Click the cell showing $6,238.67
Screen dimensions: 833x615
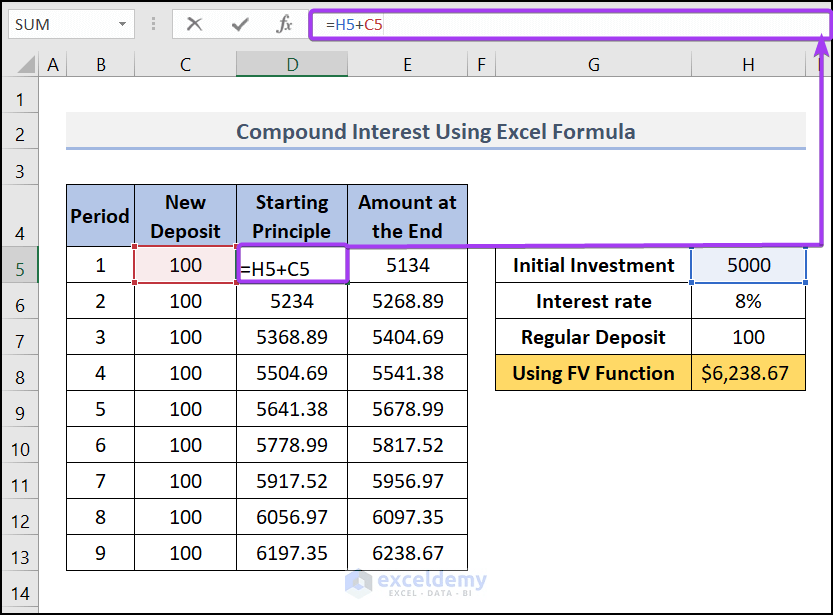[749, 373]
